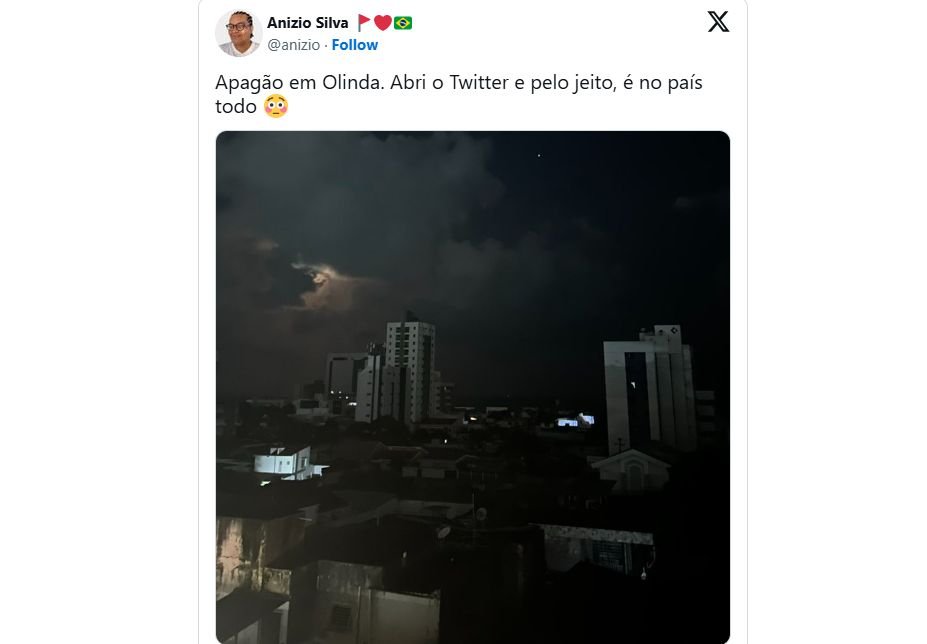Screen dimensions: 927x644
Task: Open the Anizio Silva display name link
Action: point(307,22)
